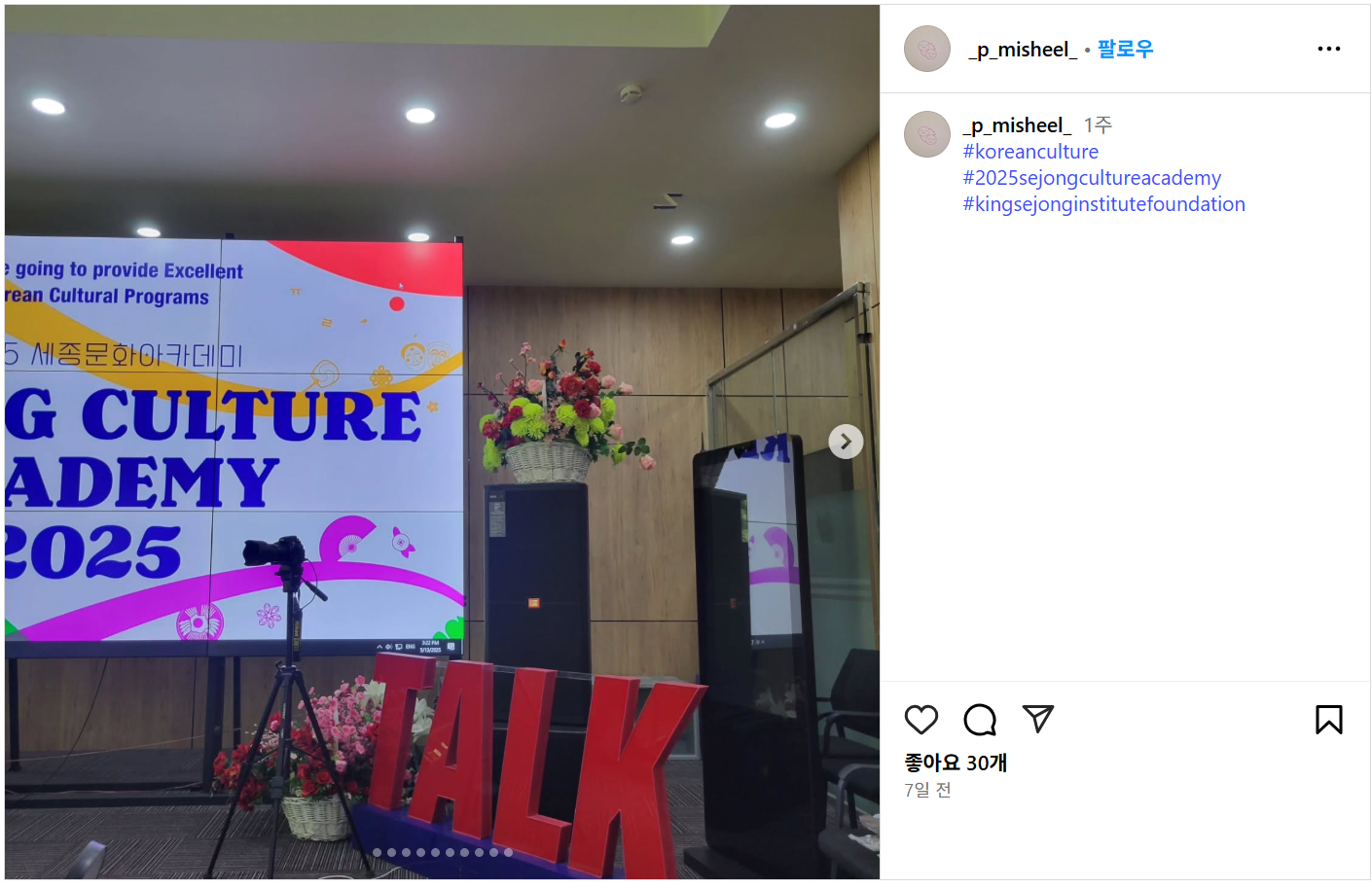Screen dimensions: 1372x888
Task: Click the Culture Academy photo itself
Action: 442,443
